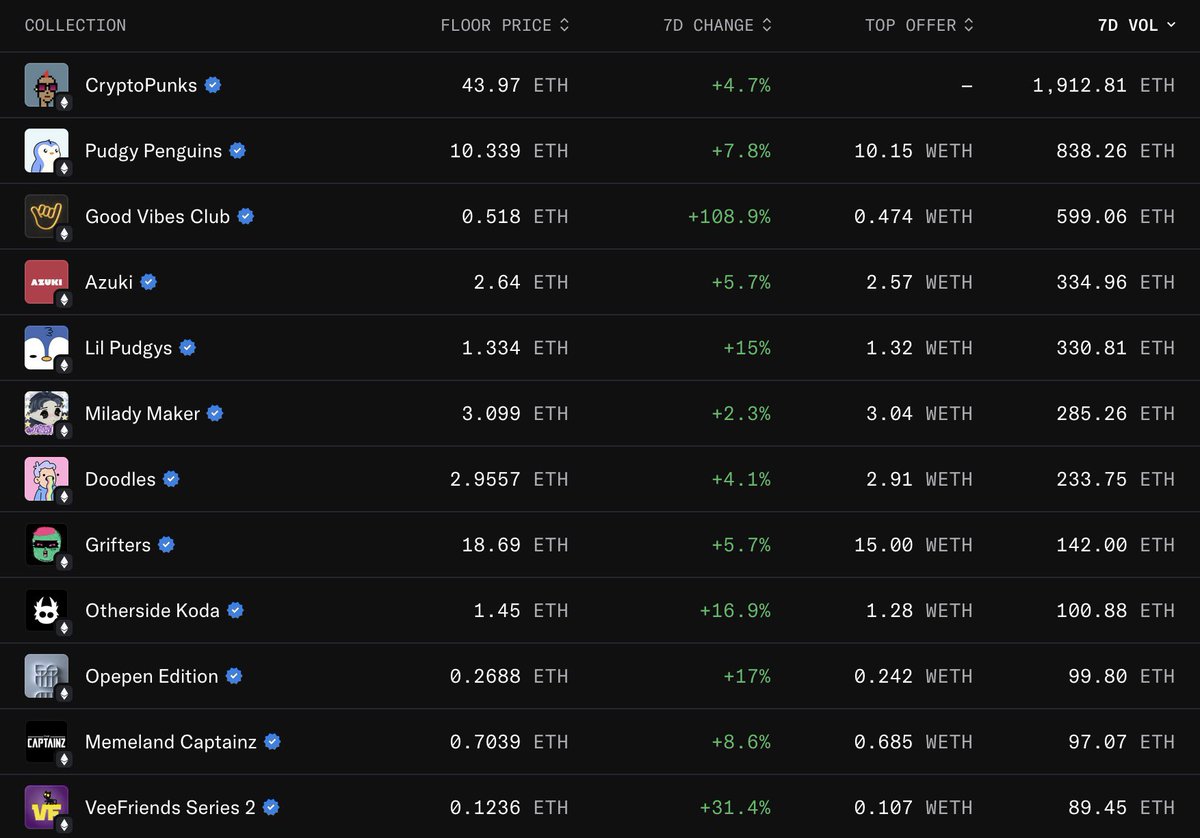The width and height of the screenshot is (1200, 838).
Task: Open the Lil Pudgys collection name
Action: (129, 348)
